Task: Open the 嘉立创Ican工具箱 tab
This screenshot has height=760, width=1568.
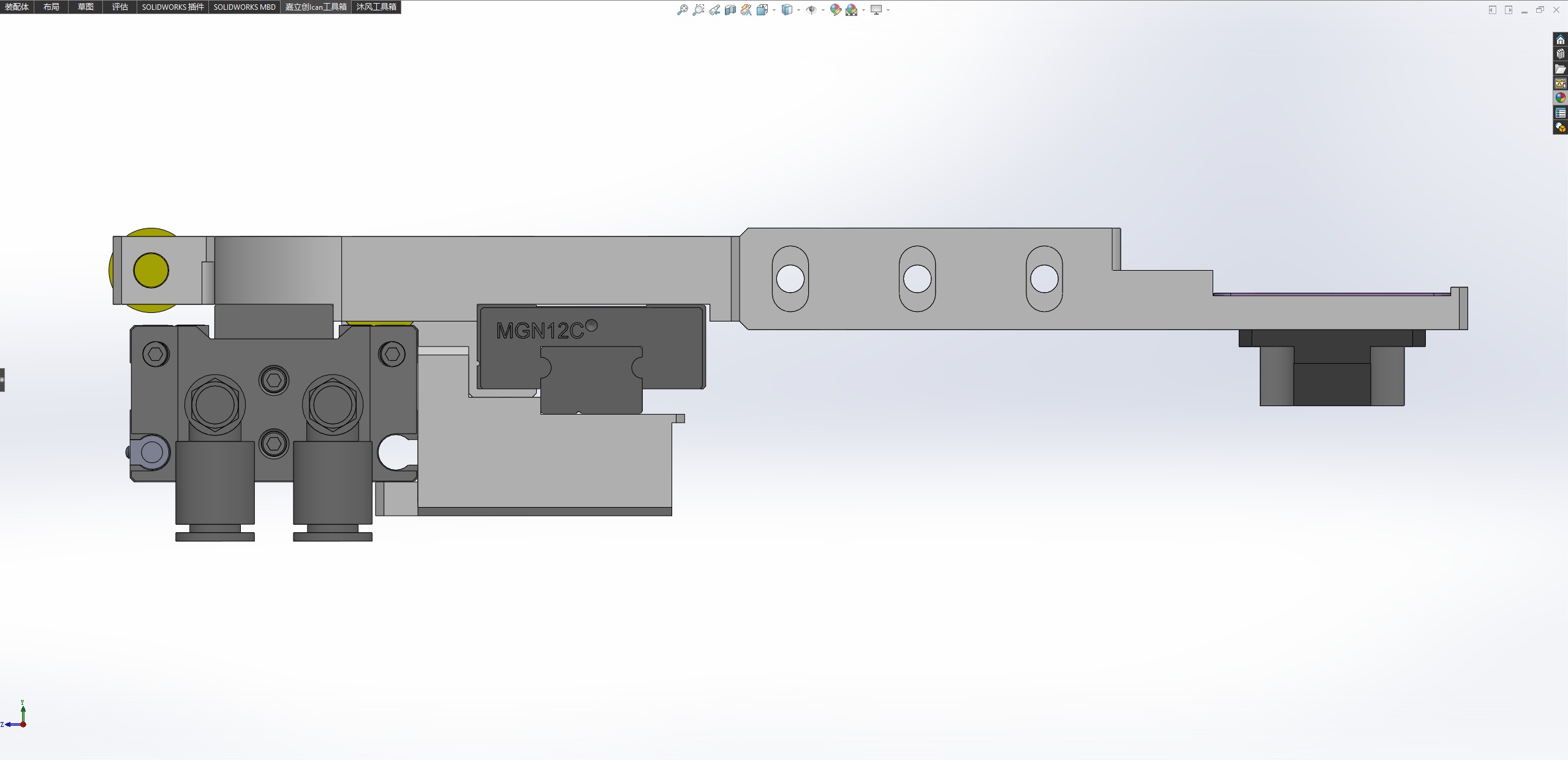Action: (x=316, y=7)
